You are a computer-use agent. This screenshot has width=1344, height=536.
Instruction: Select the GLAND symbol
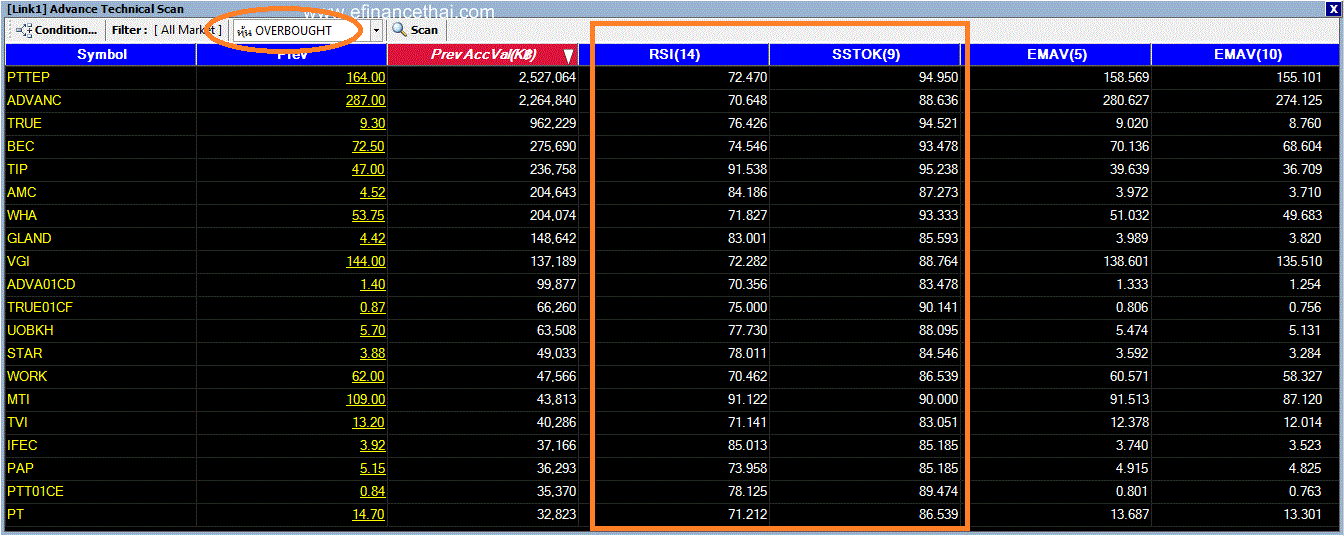coord(29,238)
